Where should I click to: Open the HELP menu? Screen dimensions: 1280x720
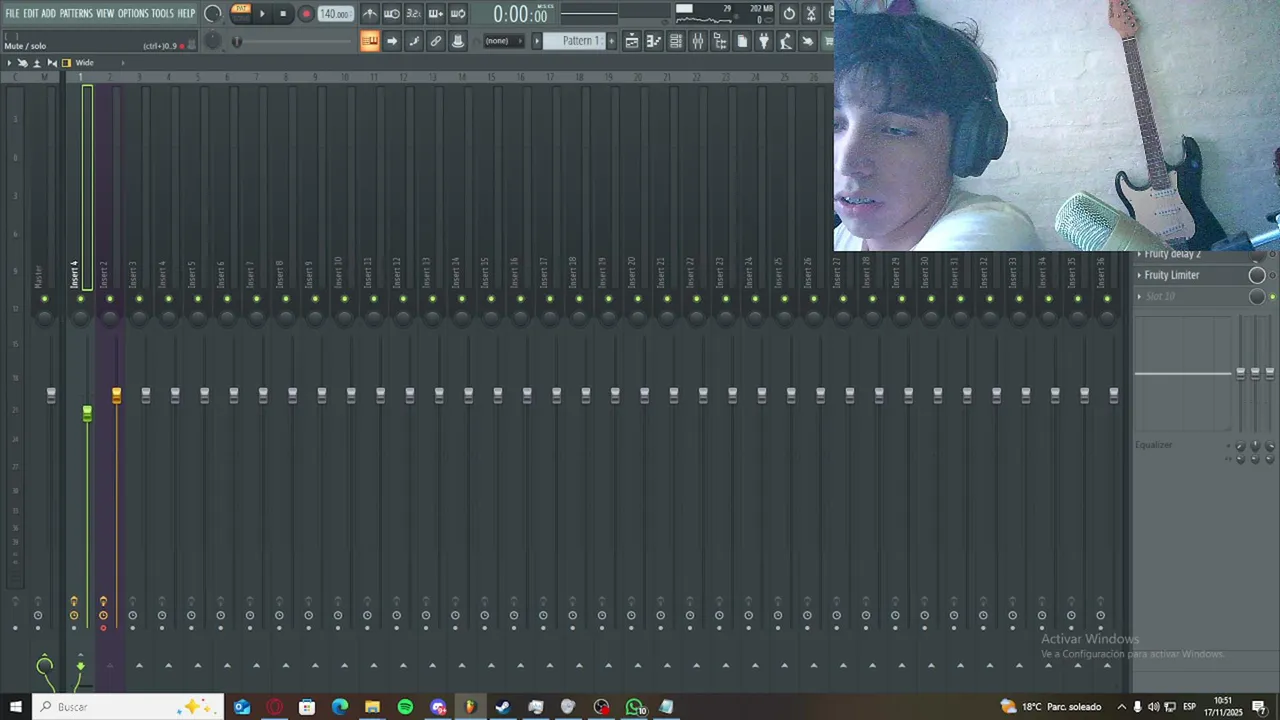[186, 14]
